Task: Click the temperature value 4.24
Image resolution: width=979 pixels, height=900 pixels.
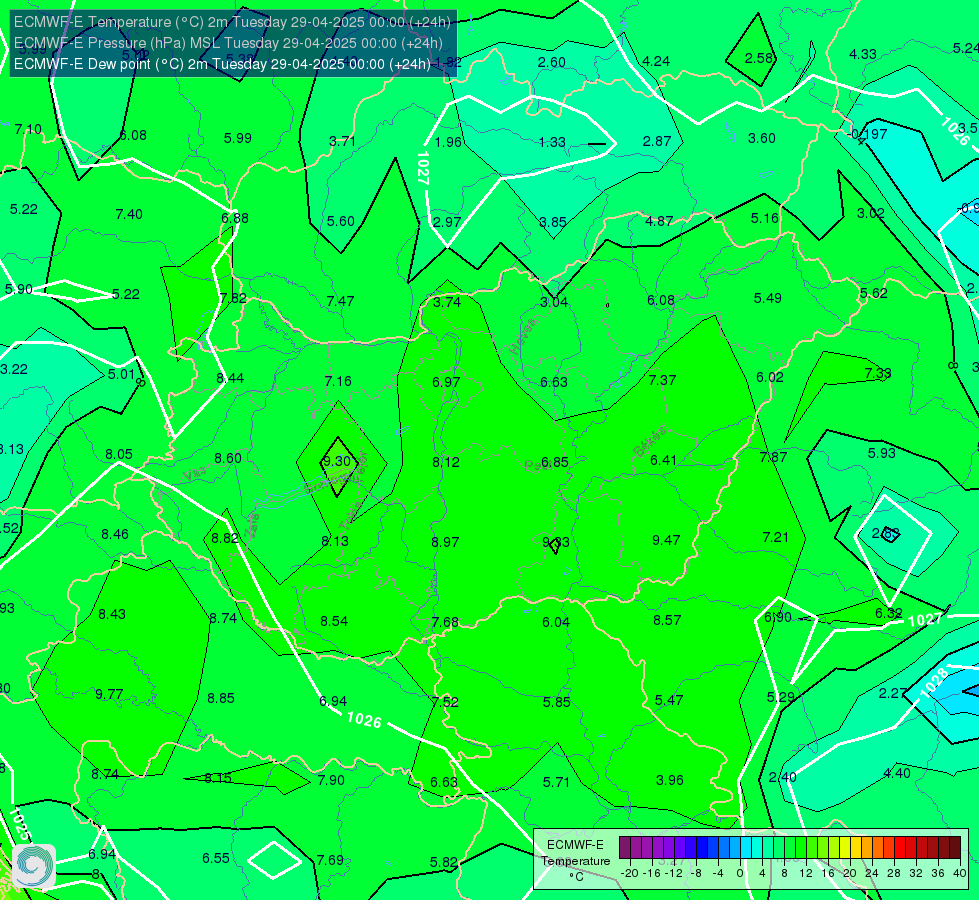Action: click(656, 61)
